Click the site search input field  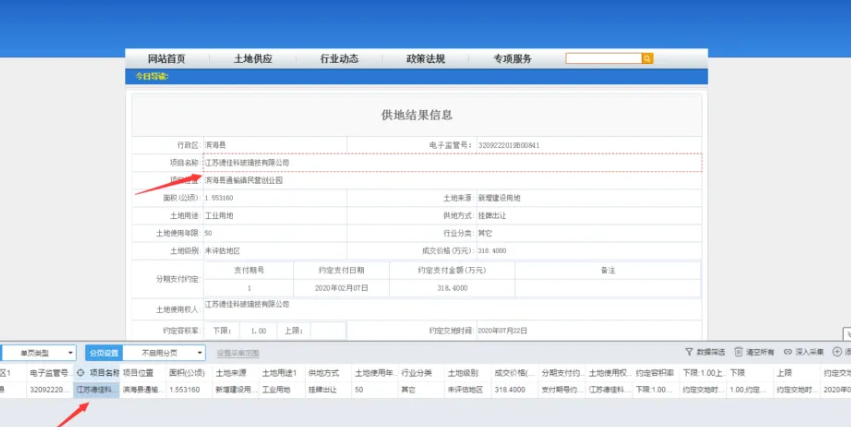603,59
